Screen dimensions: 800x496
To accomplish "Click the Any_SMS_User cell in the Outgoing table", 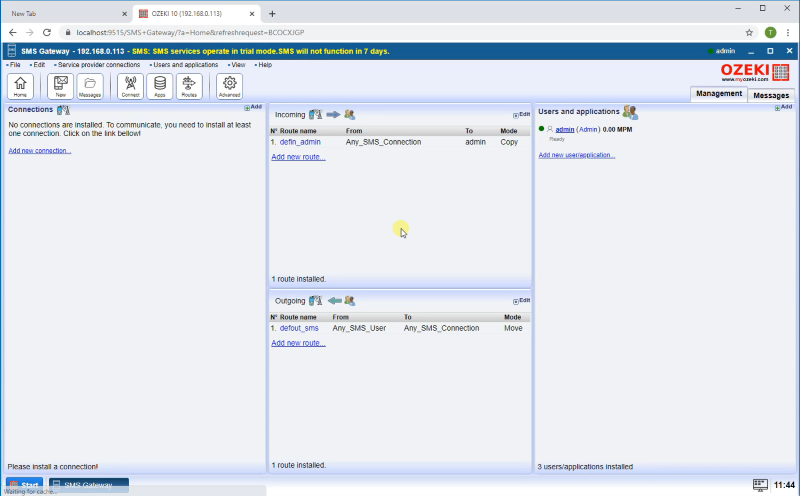I will (x=359, y=328).
